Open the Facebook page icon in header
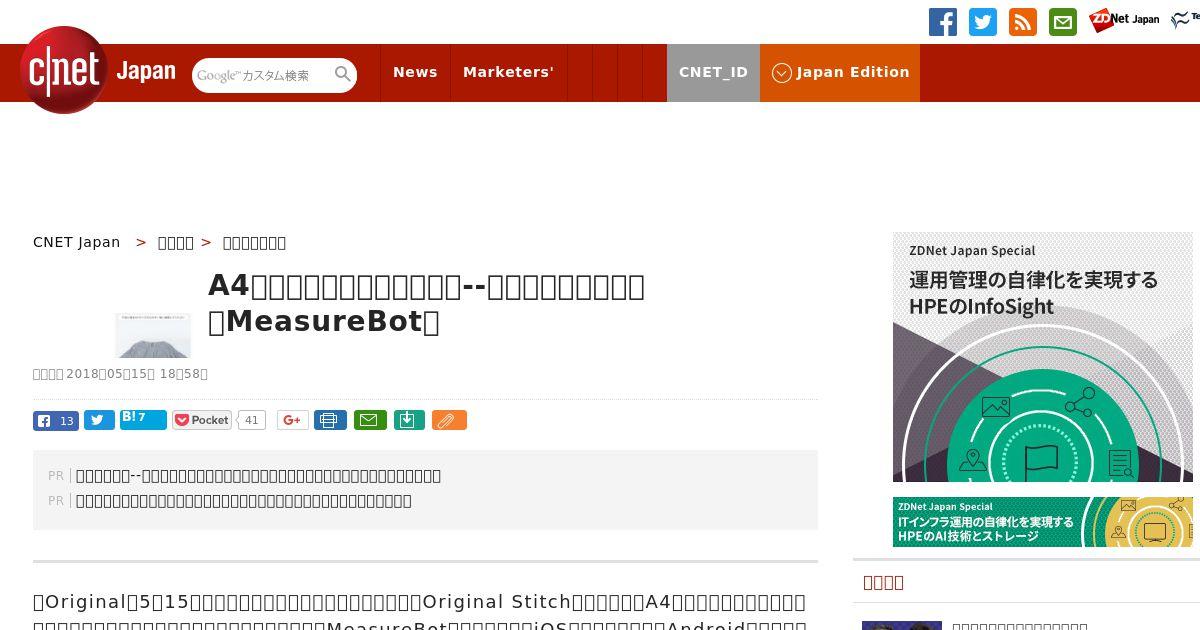This screenshot has width=1200, height=630. (942, 21)
